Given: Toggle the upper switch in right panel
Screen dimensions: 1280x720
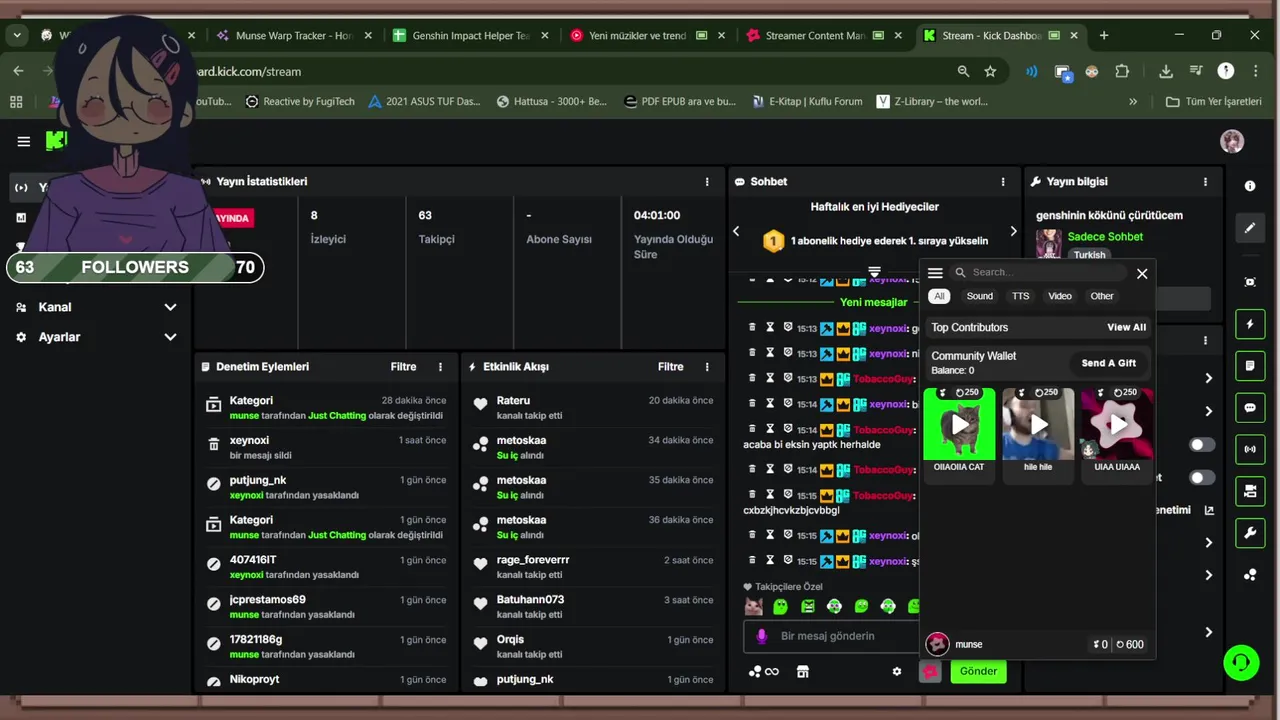Looking at the screenshot, I should (x=1201, y=444).
